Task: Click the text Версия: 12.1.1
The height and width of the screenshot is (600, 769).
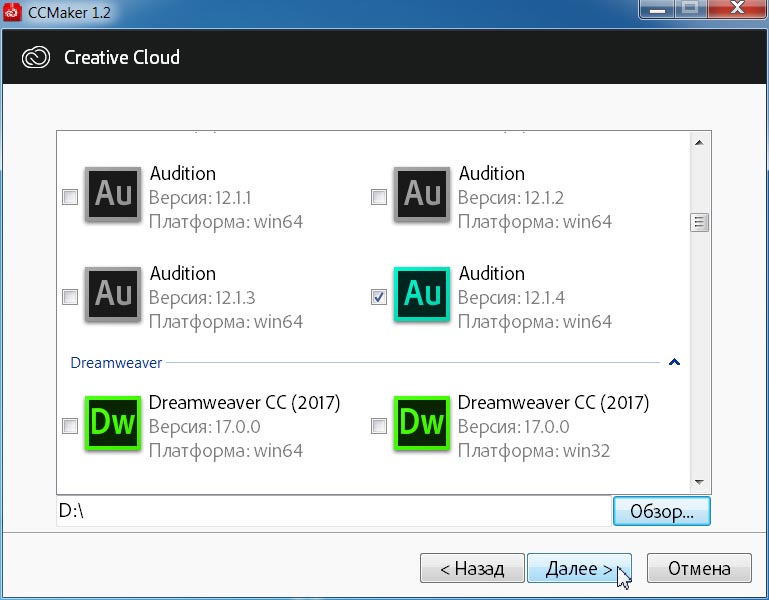Action: tap(200, 198)
